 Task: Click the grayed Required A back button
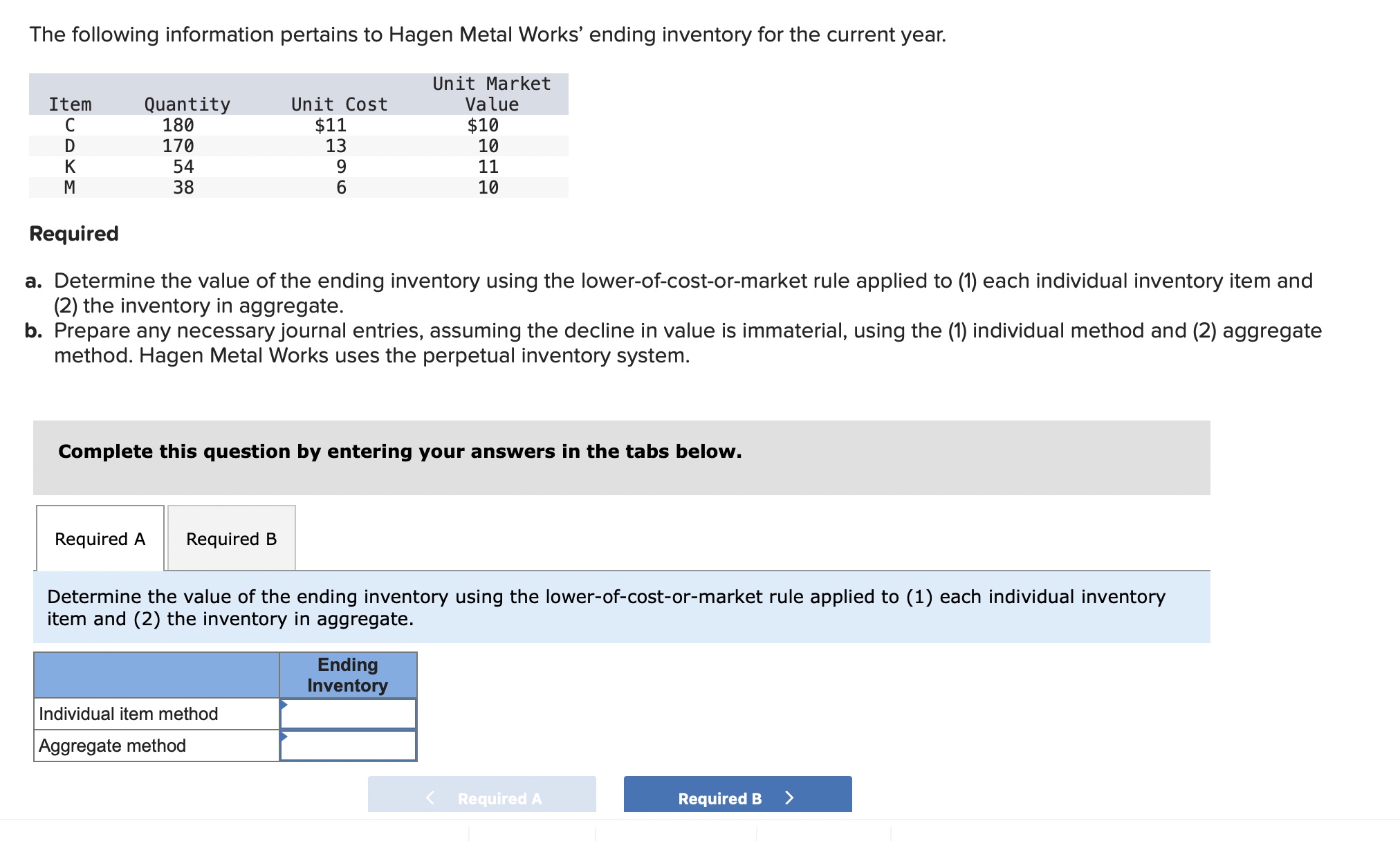click(482, 797)
